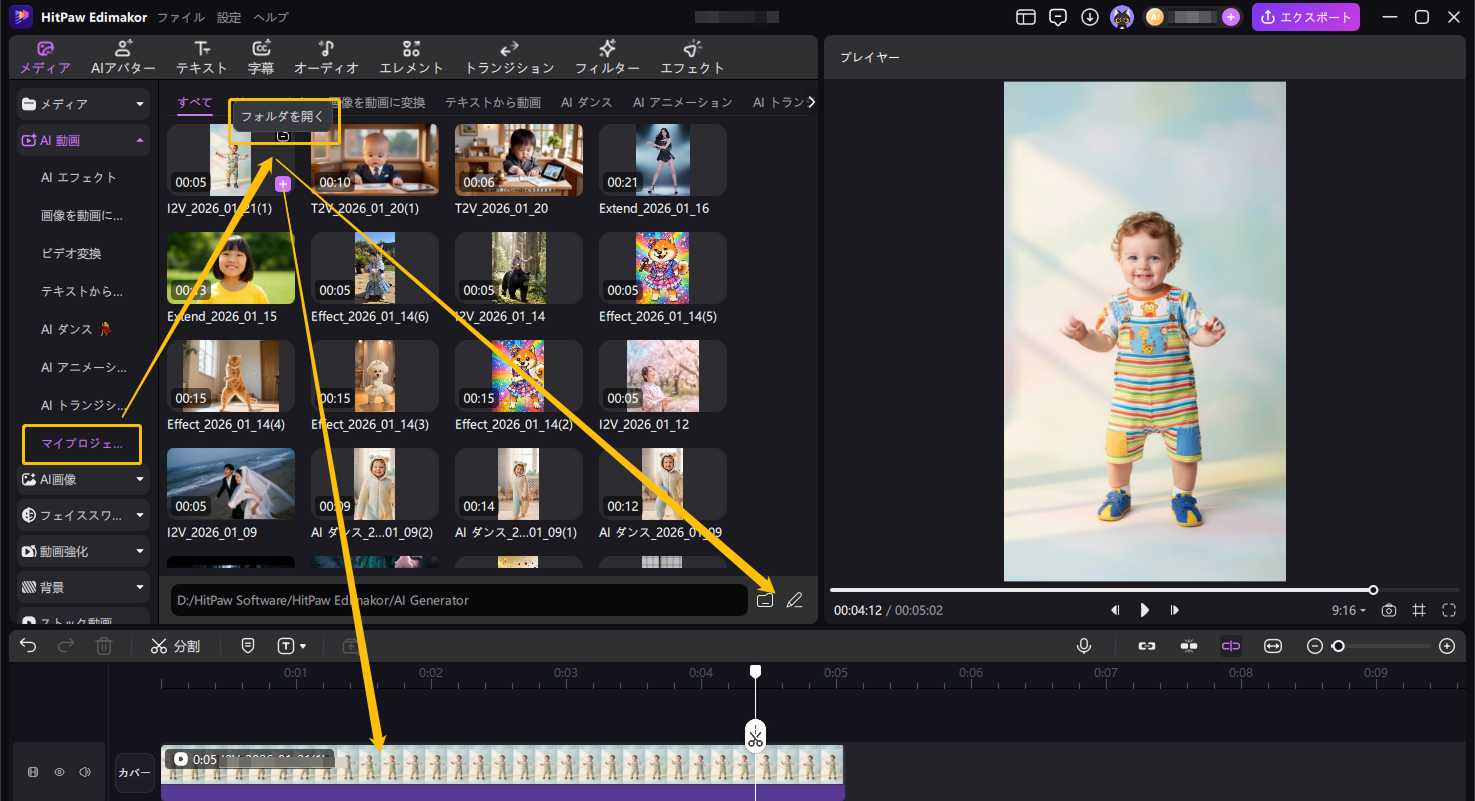Mute the video track speaker icon

pyautogui.click(x=85, y=772)
